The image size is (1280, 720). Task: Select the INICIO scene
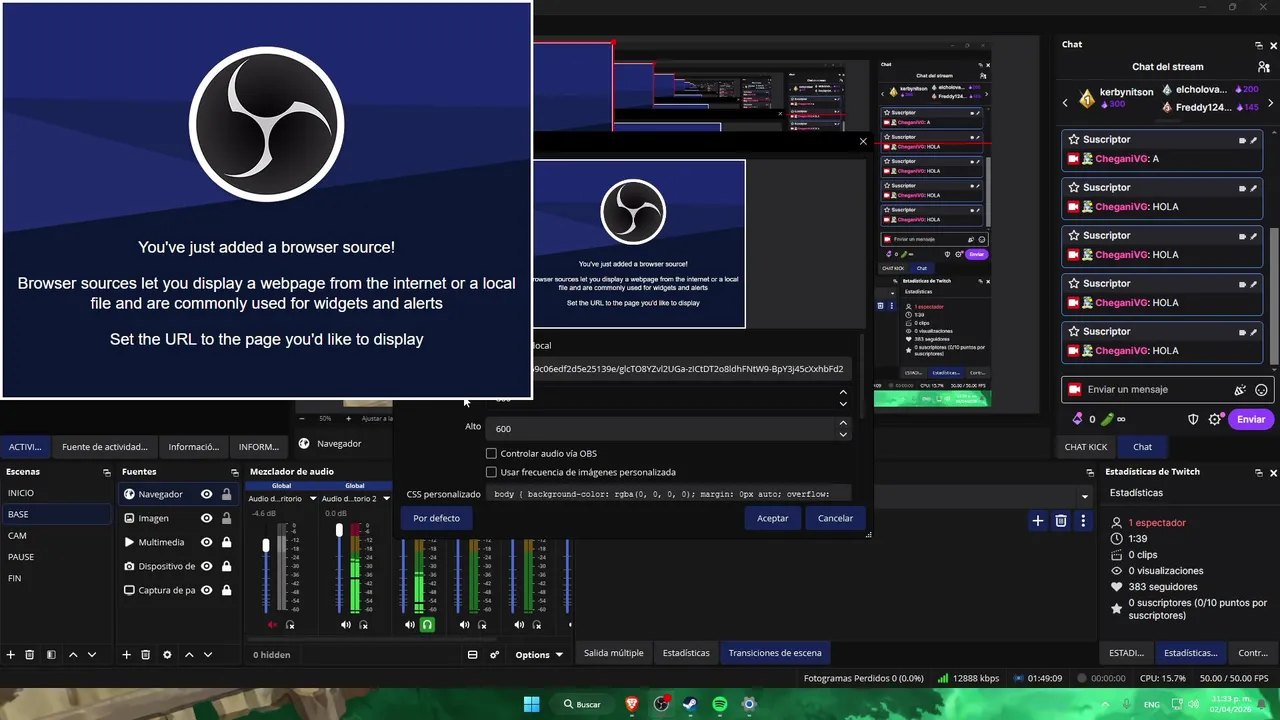point(56,493)
